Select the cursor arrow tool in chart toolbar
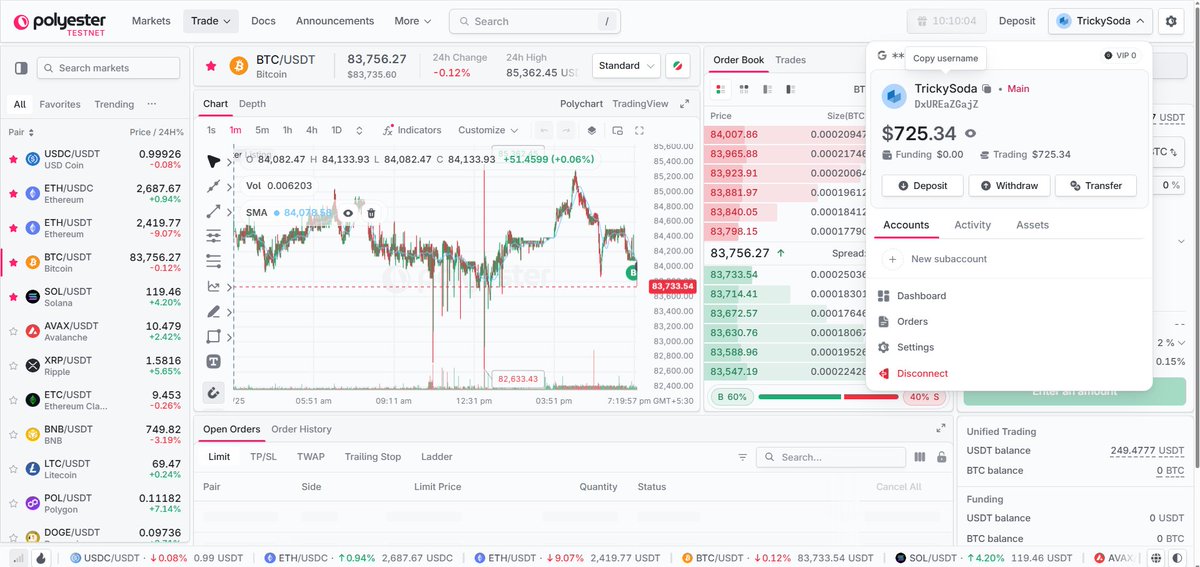 tap(214, 161)
